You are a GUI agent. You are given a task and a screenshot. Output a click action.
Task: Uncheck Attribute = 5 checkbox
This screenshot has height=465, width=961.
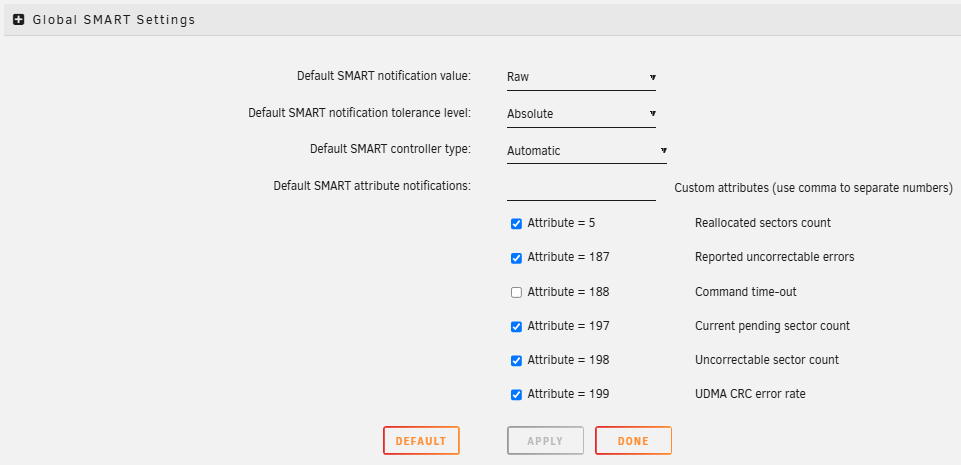517,224
